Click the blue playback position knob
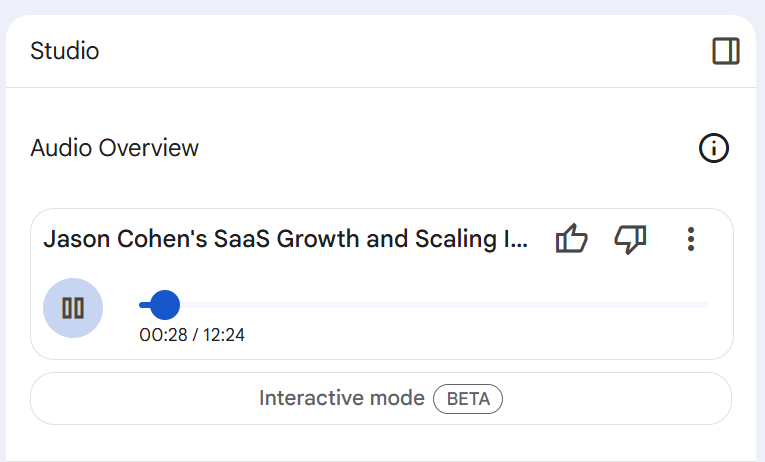The height and width of the screenshot is (462, 765). 164,305
